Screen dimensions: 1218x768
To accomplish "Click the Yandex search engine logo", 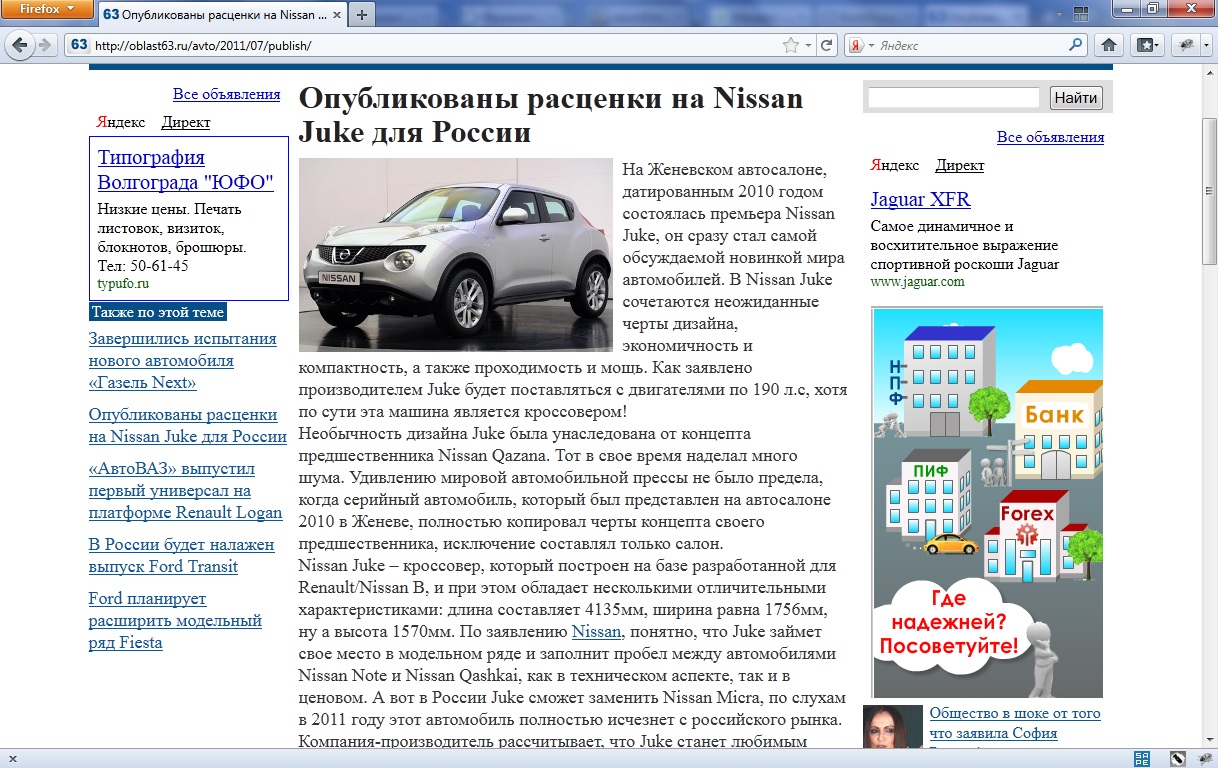I will point(856,45).
